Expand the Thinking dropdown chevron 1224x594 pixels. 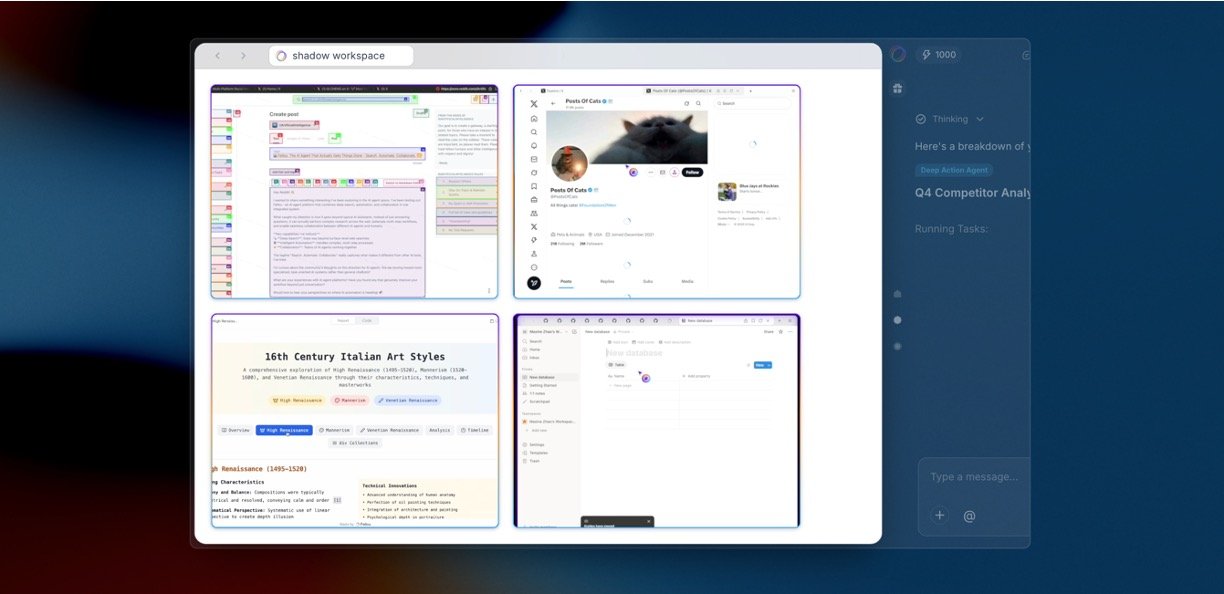coord(980,119)
